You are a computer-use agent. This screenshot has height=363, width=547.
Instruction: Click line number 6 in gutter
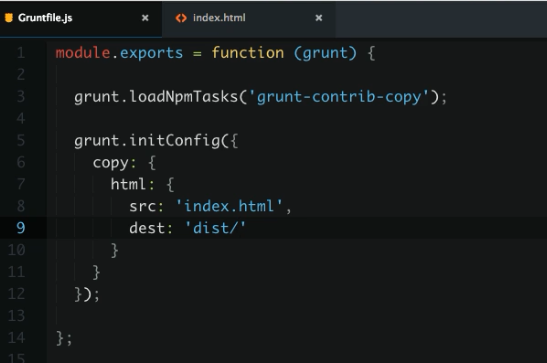tap(21, 162)
